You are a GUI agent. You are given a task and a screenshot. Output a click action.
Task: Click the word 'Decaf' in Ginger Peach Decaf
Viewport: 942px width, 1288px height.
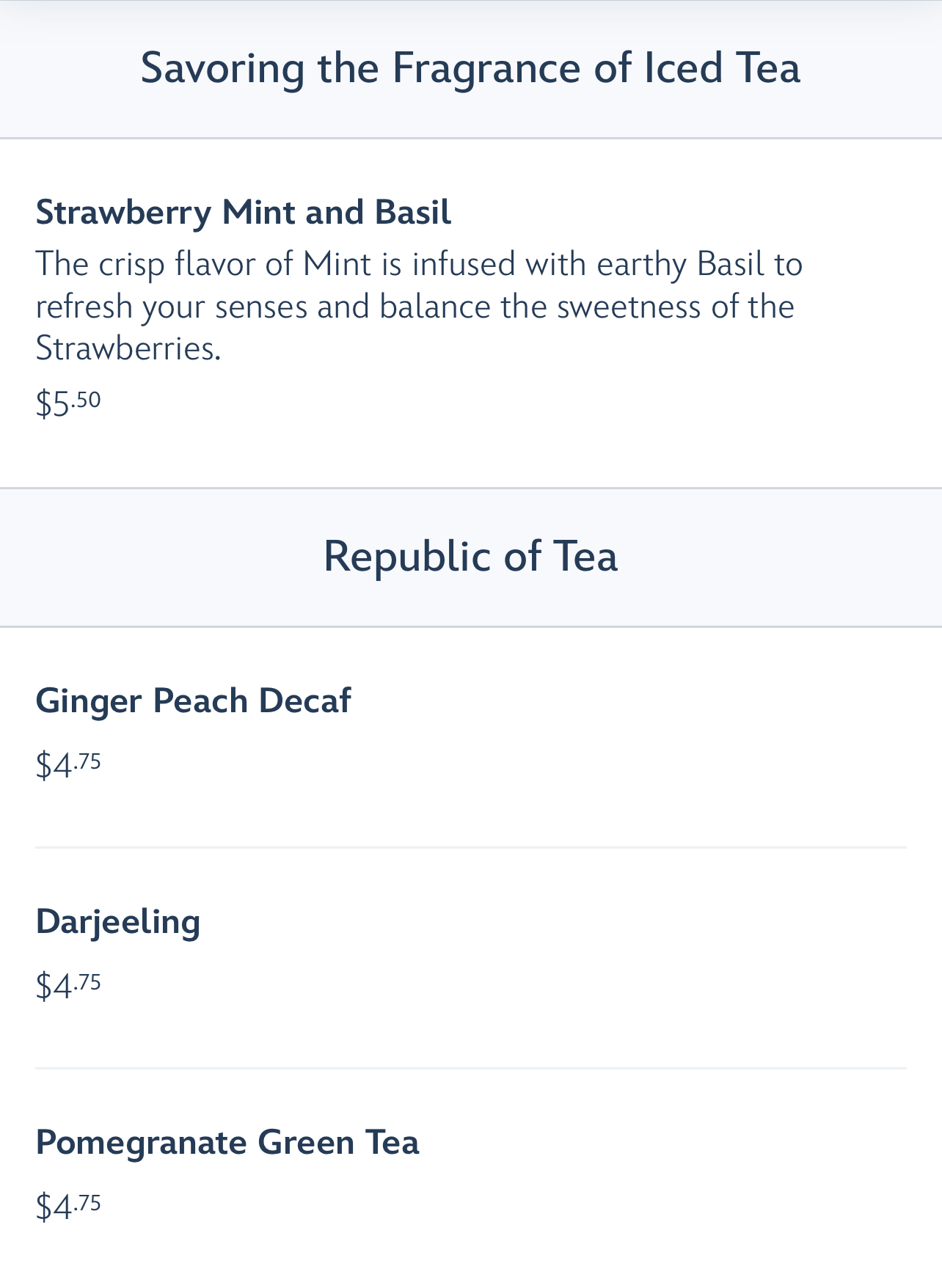coord(304,700)
